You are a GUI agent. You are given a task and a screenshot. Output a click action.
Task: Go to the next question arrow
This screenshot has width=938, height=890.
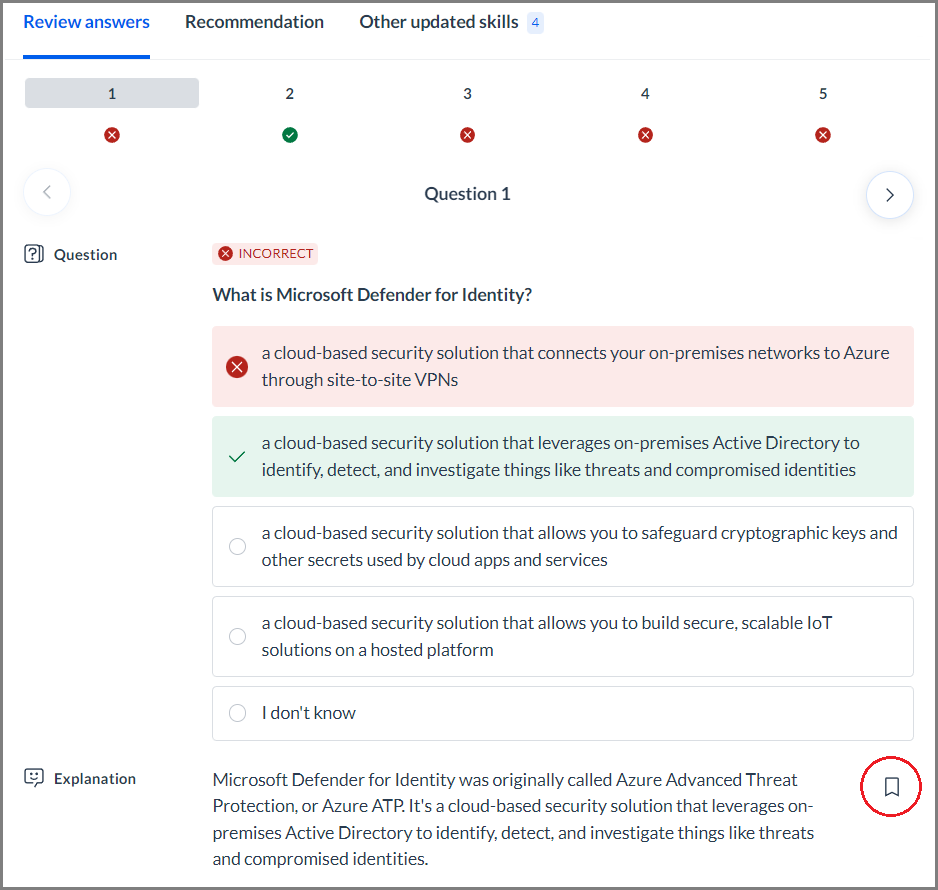point(890,195)
